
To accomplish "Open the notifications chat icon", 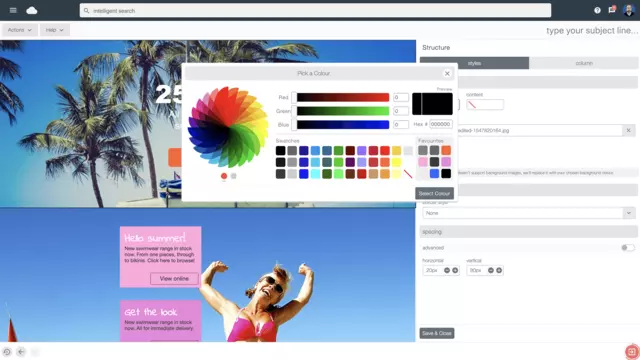I will click(612, 9).
